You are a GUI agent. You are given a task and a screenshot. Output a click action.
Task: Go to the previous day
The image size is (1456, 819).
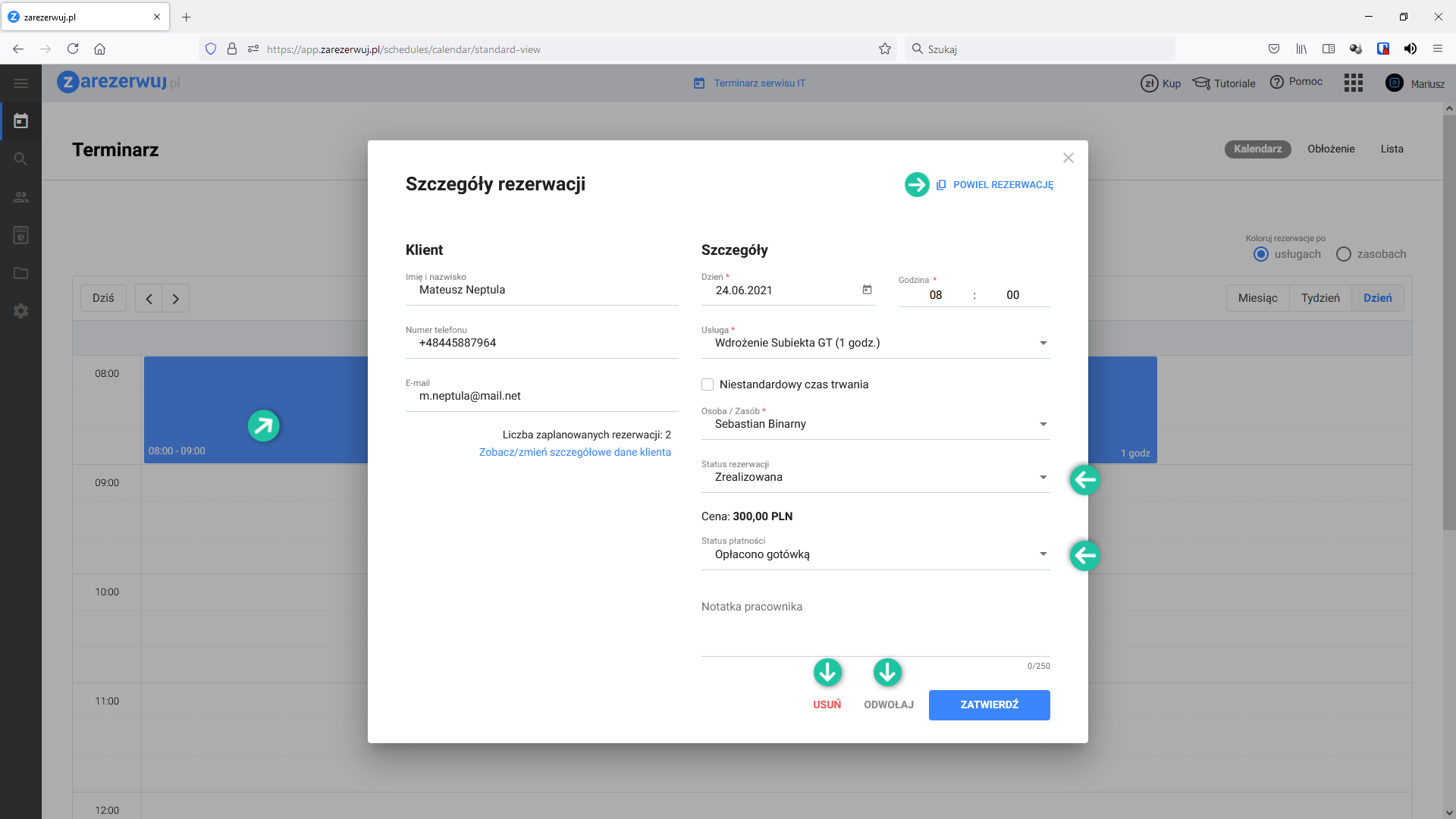[x=149, y=299]
